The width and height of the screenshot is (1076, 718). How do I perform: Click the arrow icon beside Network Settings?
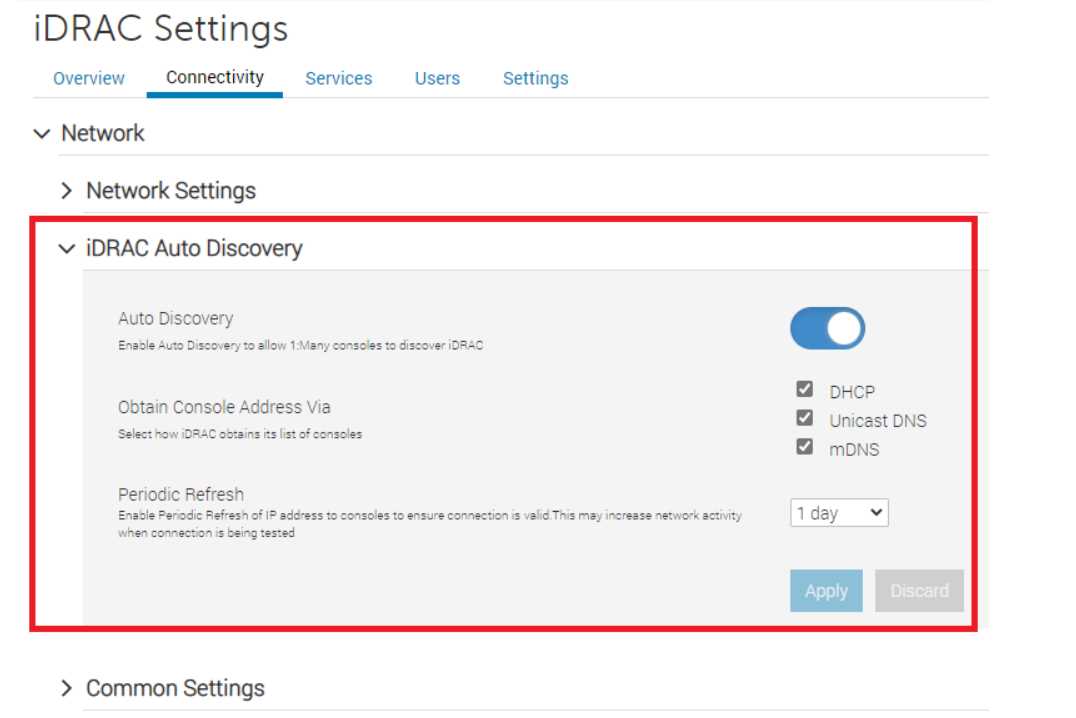(x=67, y=191)
